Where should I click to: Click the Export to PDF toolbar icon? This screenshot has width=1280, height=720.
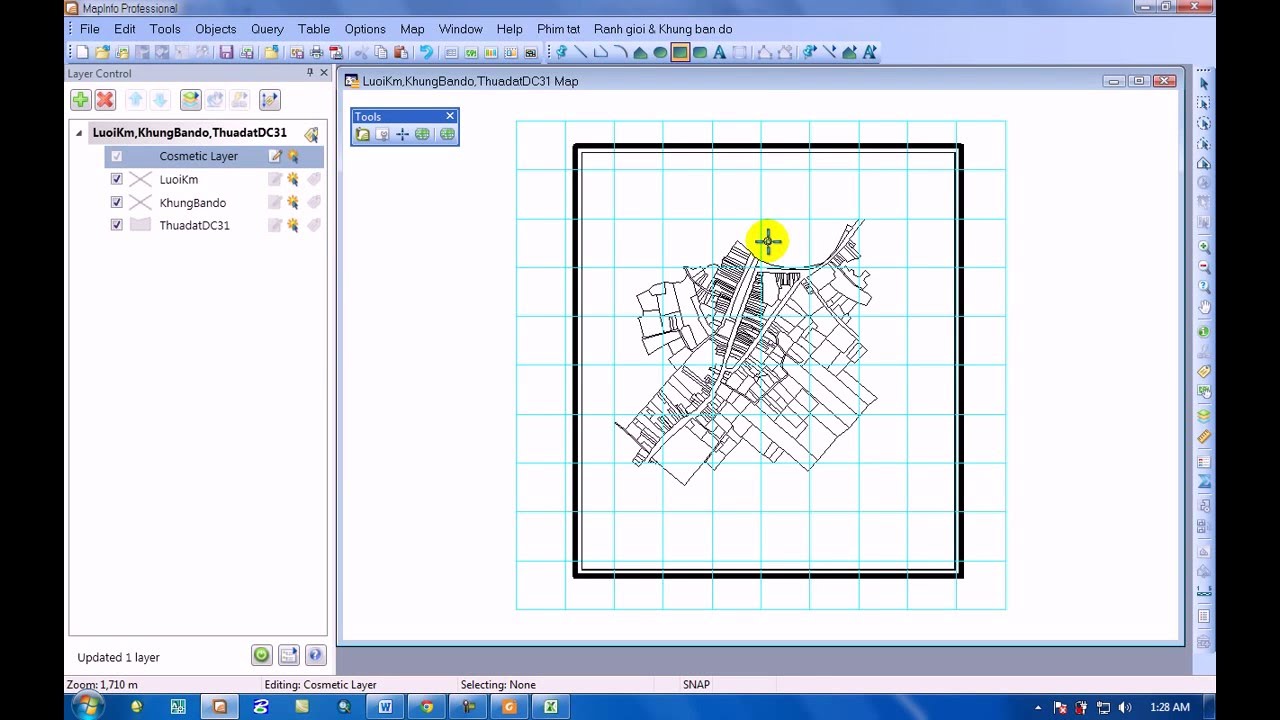pos(336,52)
